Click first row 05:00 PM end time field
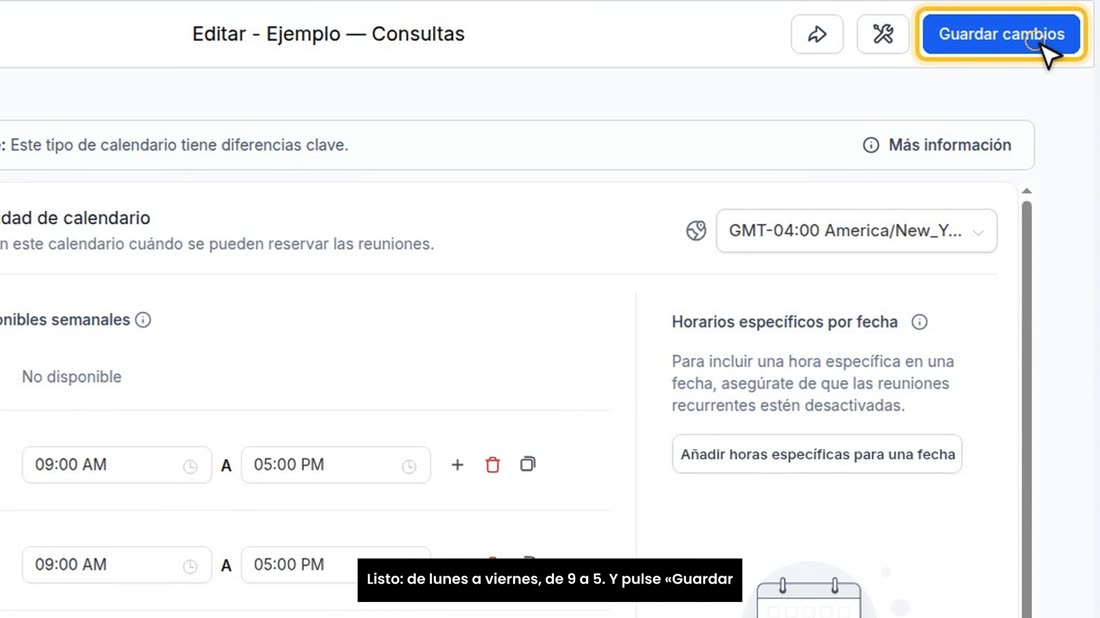Screen dimensions: 1100x618 pyautogui.click(x=336, y=465)
